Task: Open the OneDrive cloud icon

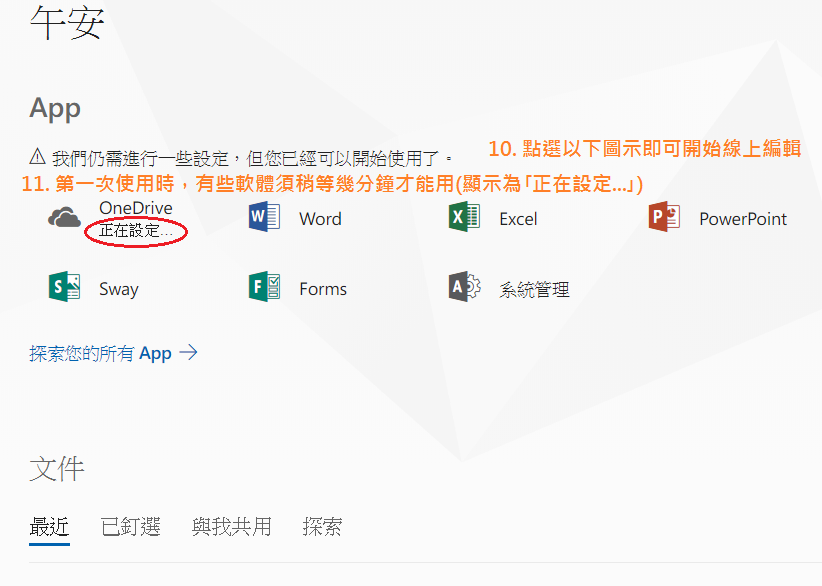Action: click(x=64, y=217)
